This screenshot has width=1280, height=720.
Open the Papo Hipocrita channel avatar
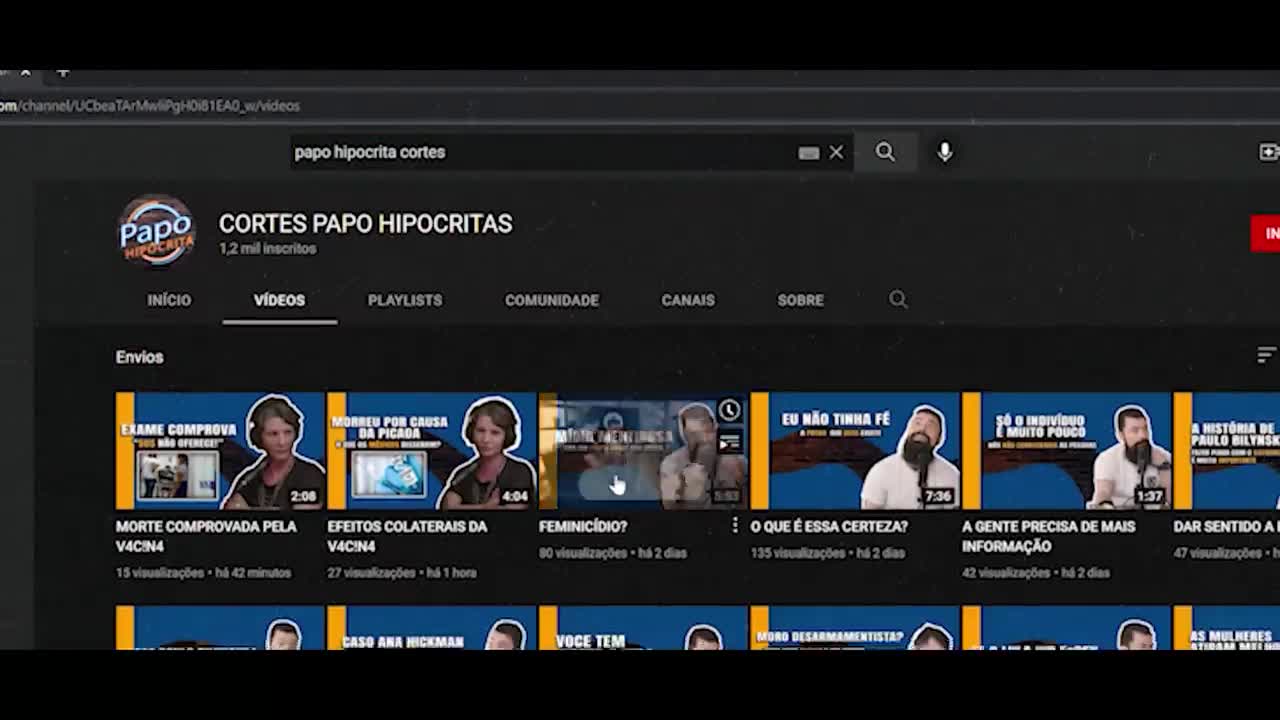click(x=157, y=231)
